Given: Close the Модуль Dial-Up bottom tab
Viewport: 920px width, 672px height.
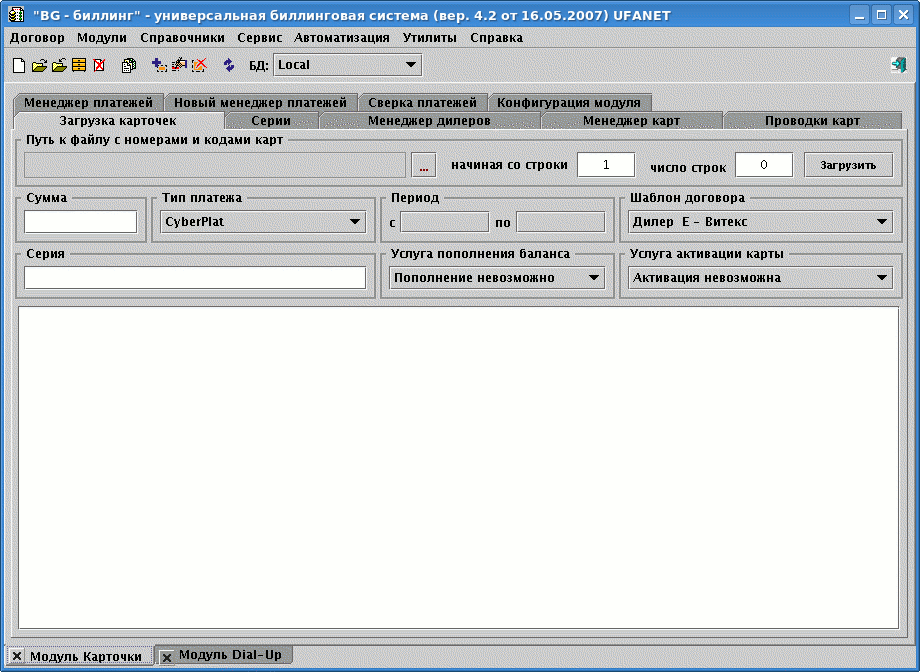Looking at the screenshot, I should tap(167, 657).
